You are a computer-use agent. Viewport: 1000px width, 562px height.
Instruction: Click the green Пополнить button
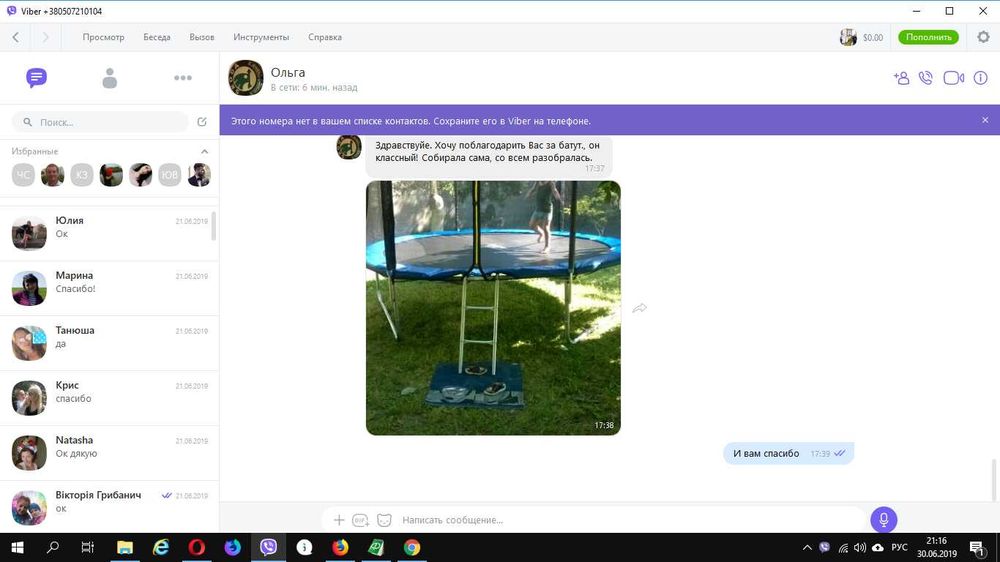928,37
